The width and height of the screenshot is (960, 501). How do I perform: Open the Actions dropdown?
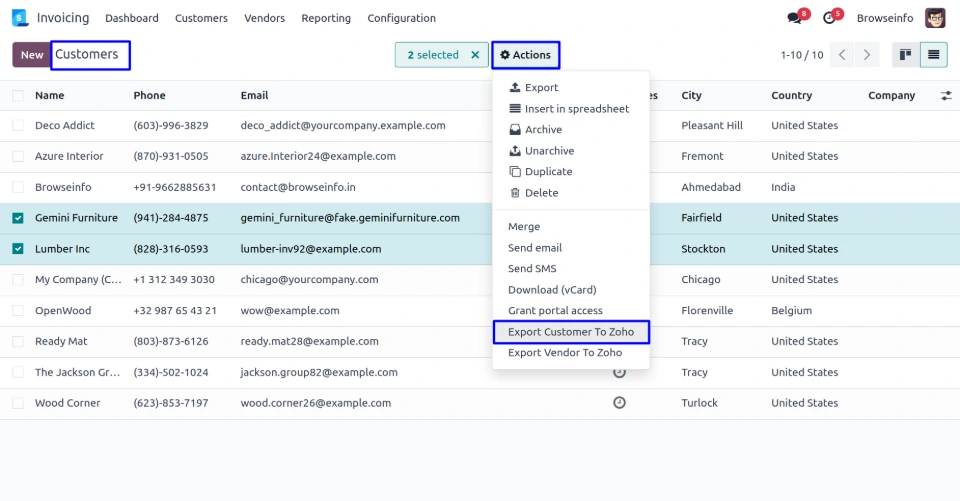click(525, 55)
